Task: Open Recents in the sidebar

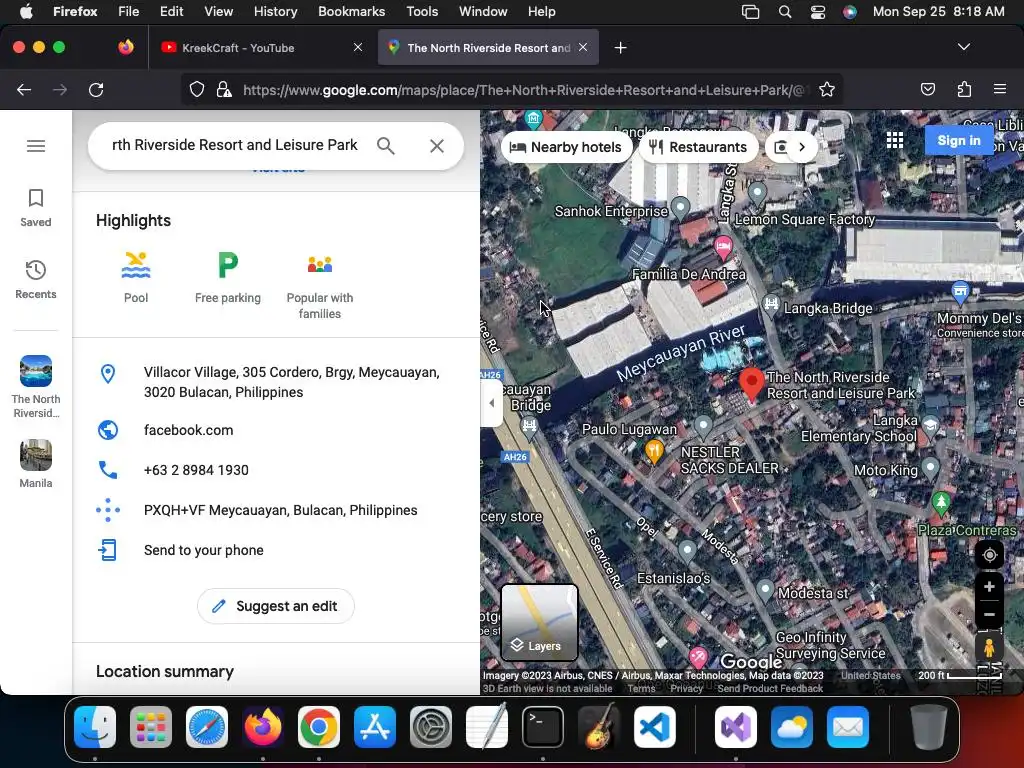Action: pyautogui.click(x=36, y=280)
